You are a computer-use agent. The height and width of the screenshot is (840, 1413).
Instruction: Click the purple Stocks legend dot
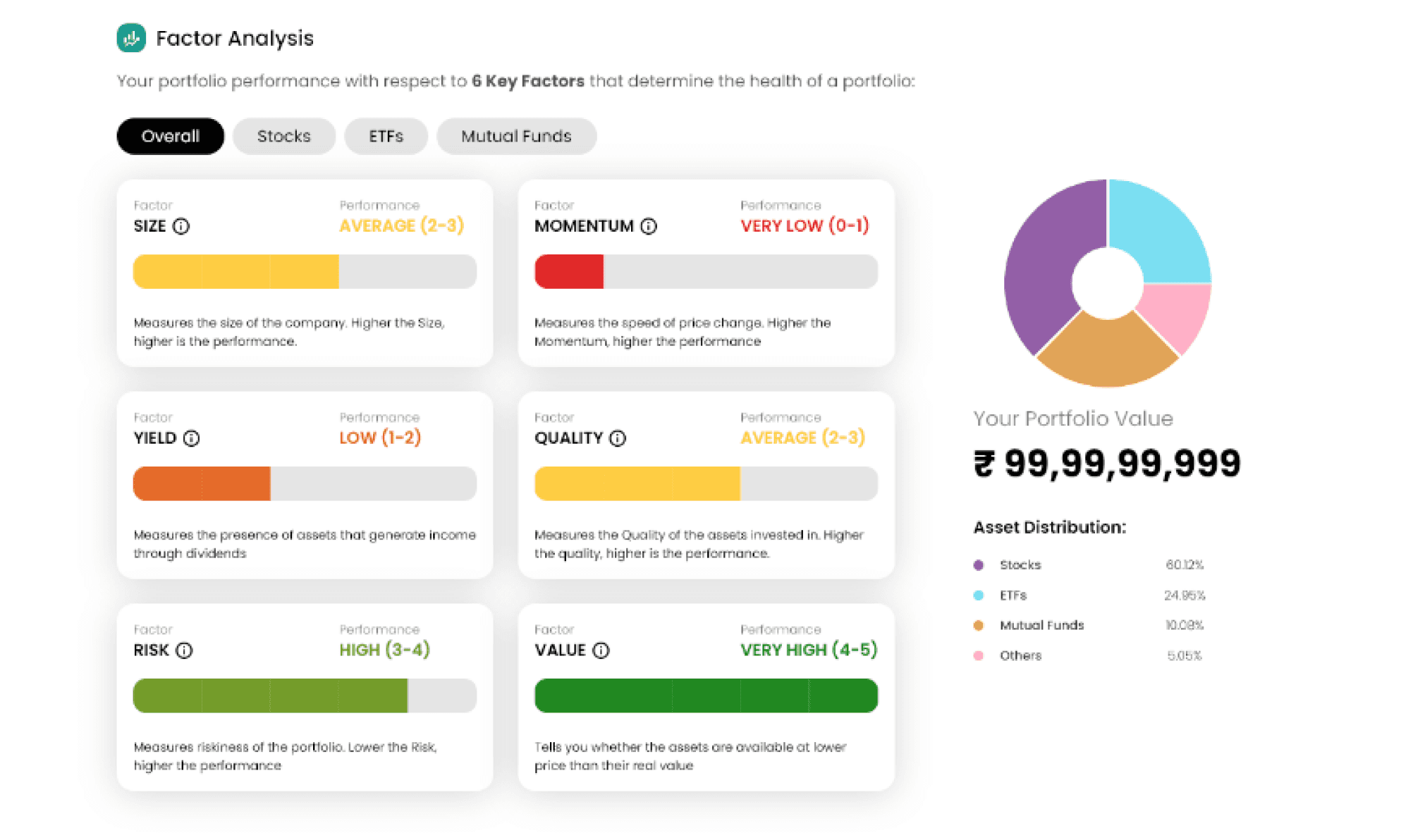point(979,565)
